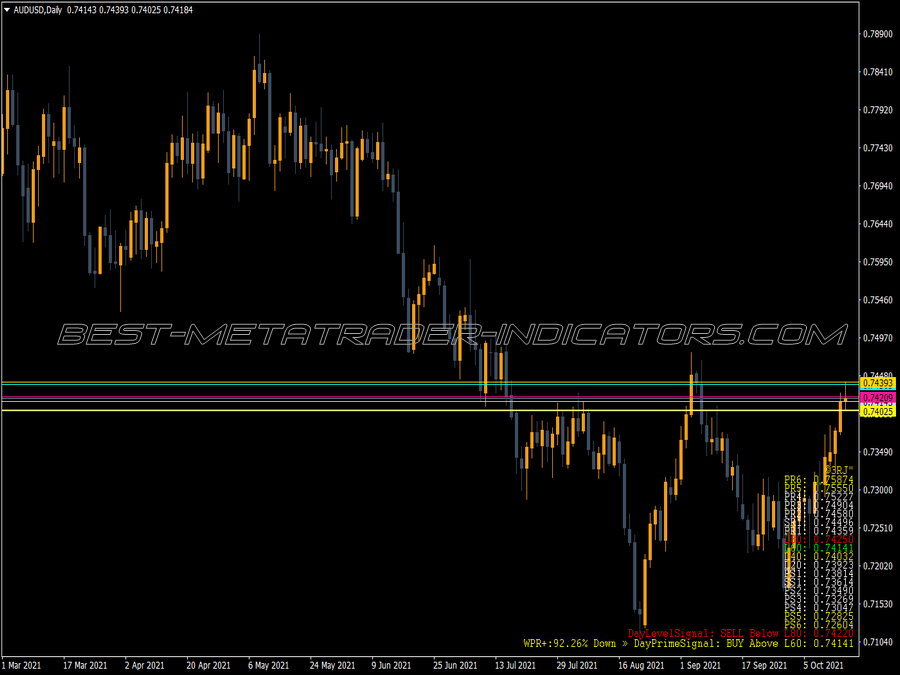Click the 0.76440 price axis label

pyautogui.click(x=878, y=224)
